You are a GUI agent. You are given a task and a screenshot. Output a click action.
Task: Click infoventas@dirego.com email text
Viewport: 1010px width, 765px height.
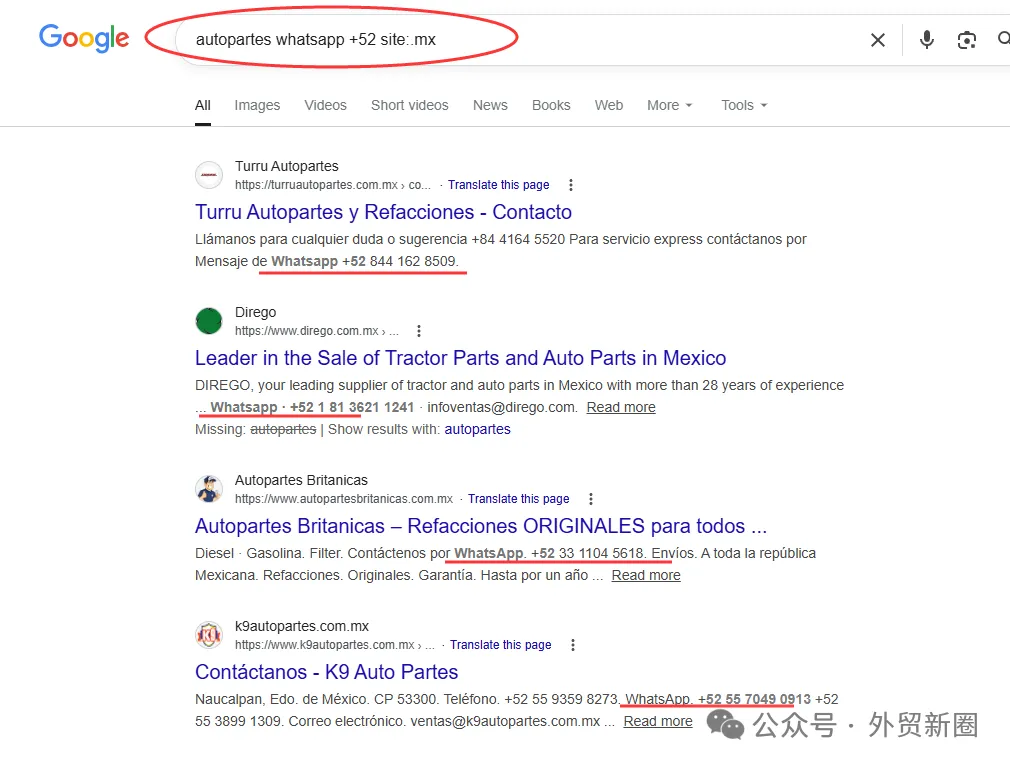(x=502, y=407)
